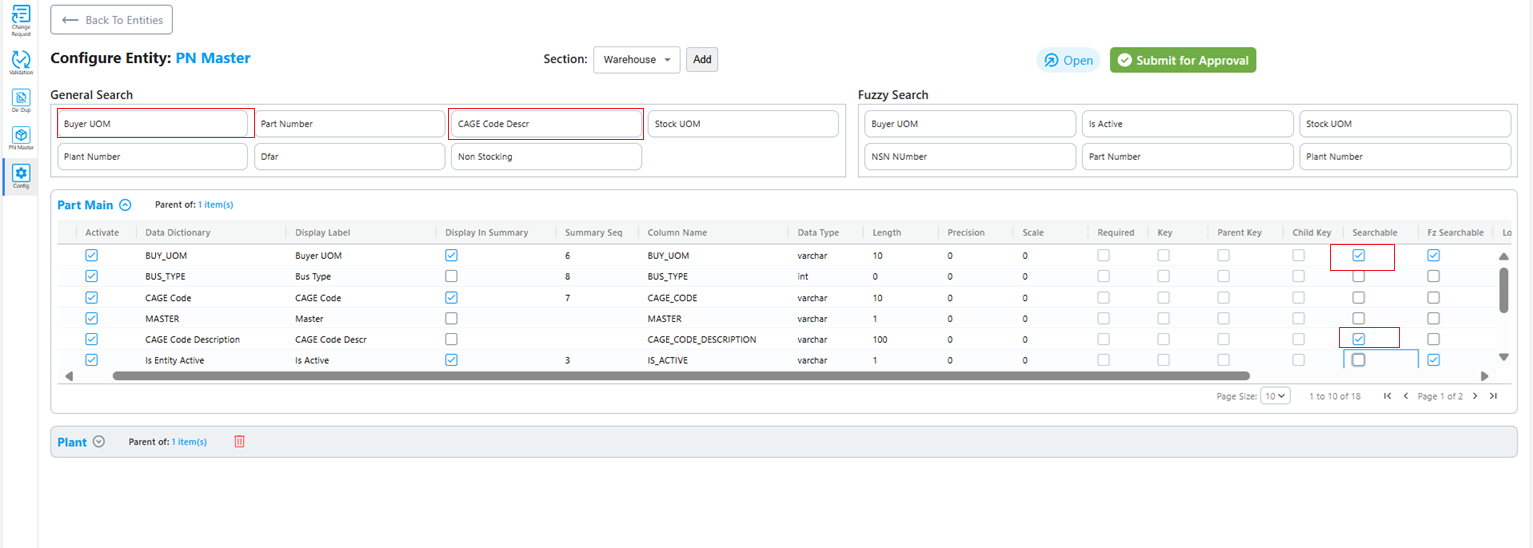
Task: Click Back To Entities button
Action: click(112, 20)
